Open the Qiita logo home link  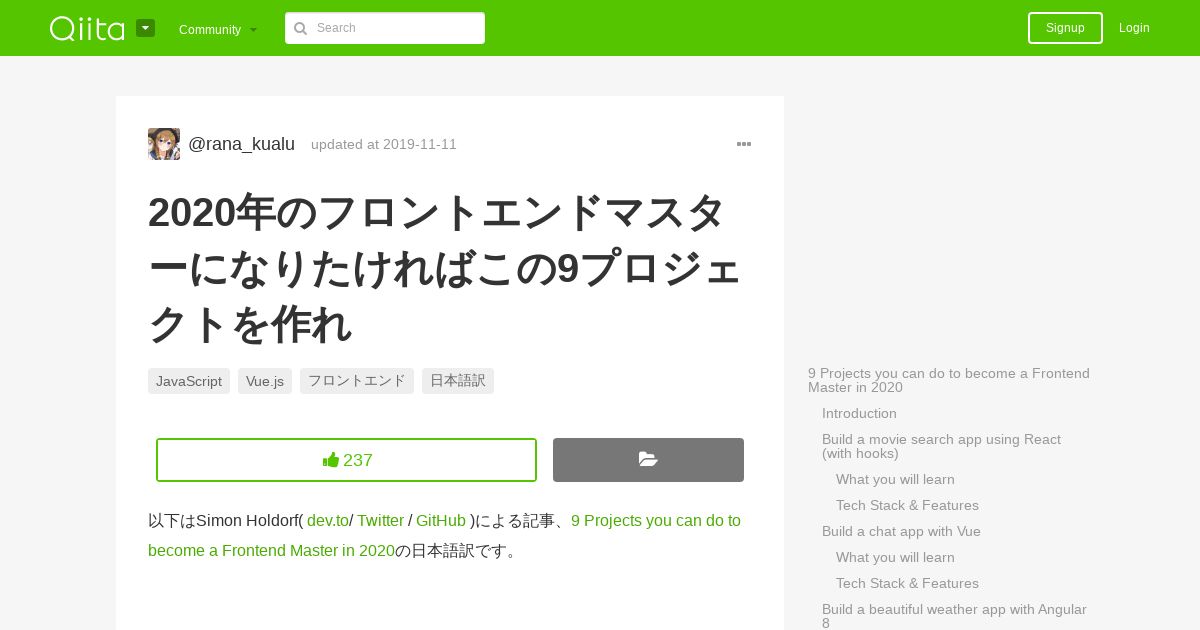(x=87, y=28)
